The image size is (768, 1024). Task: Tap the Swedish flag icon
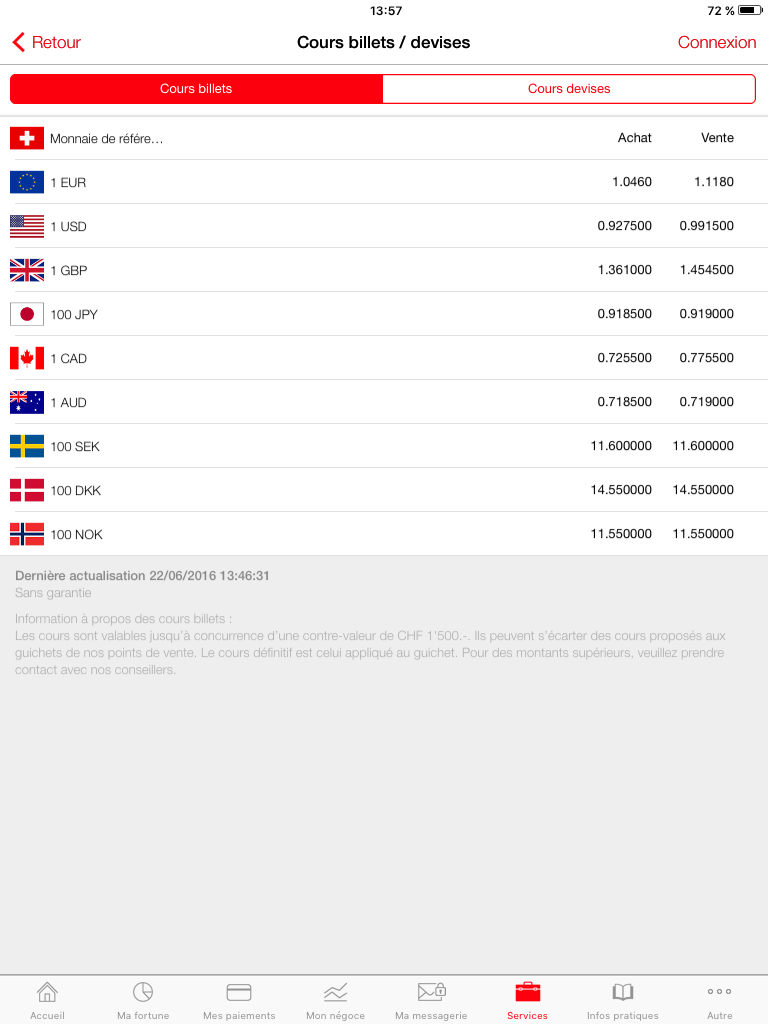tap(27, 446)
